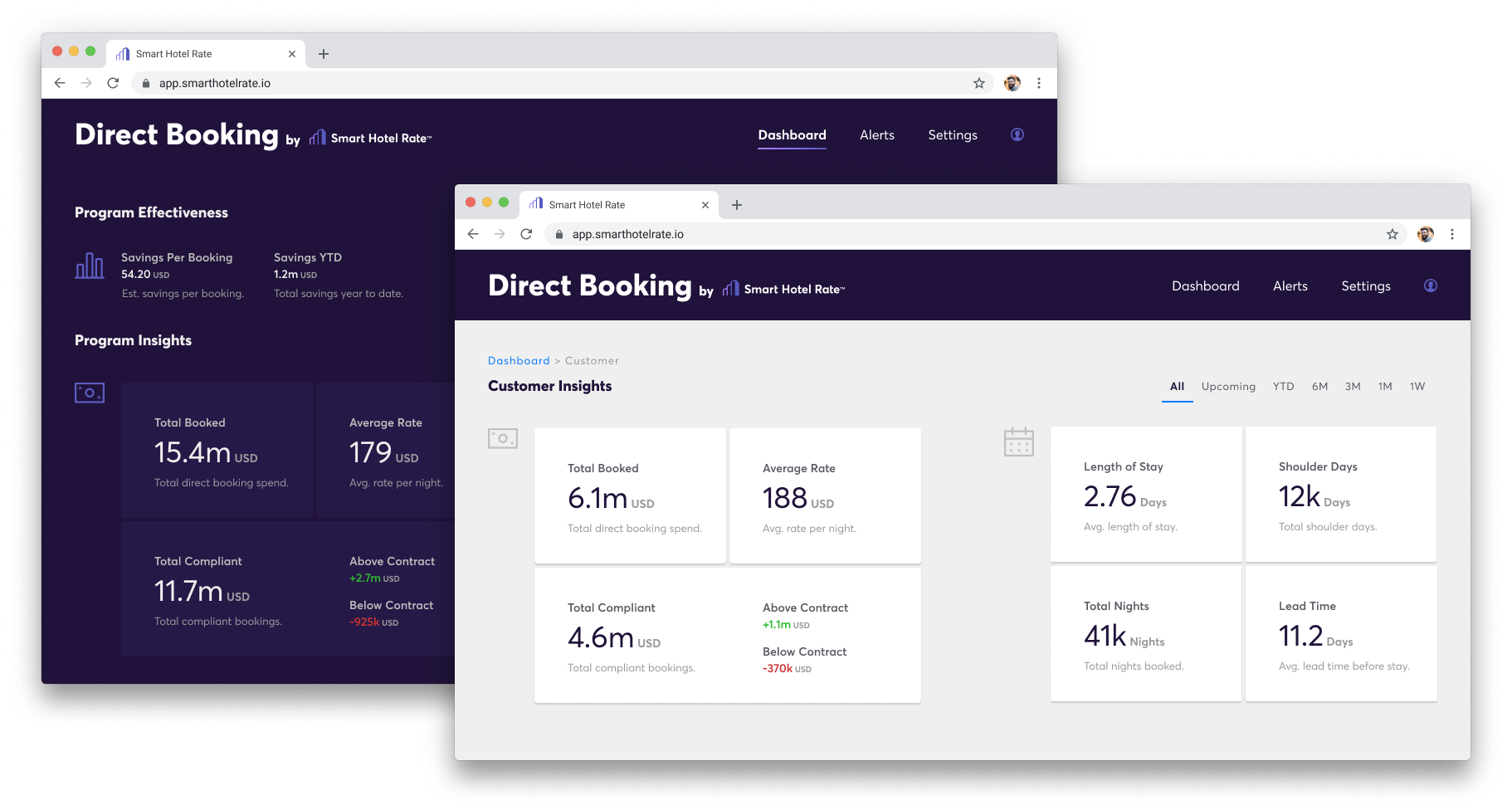
Task: Click the calendar icon beside Length of Stay
Action: (x=1018, y=442)
